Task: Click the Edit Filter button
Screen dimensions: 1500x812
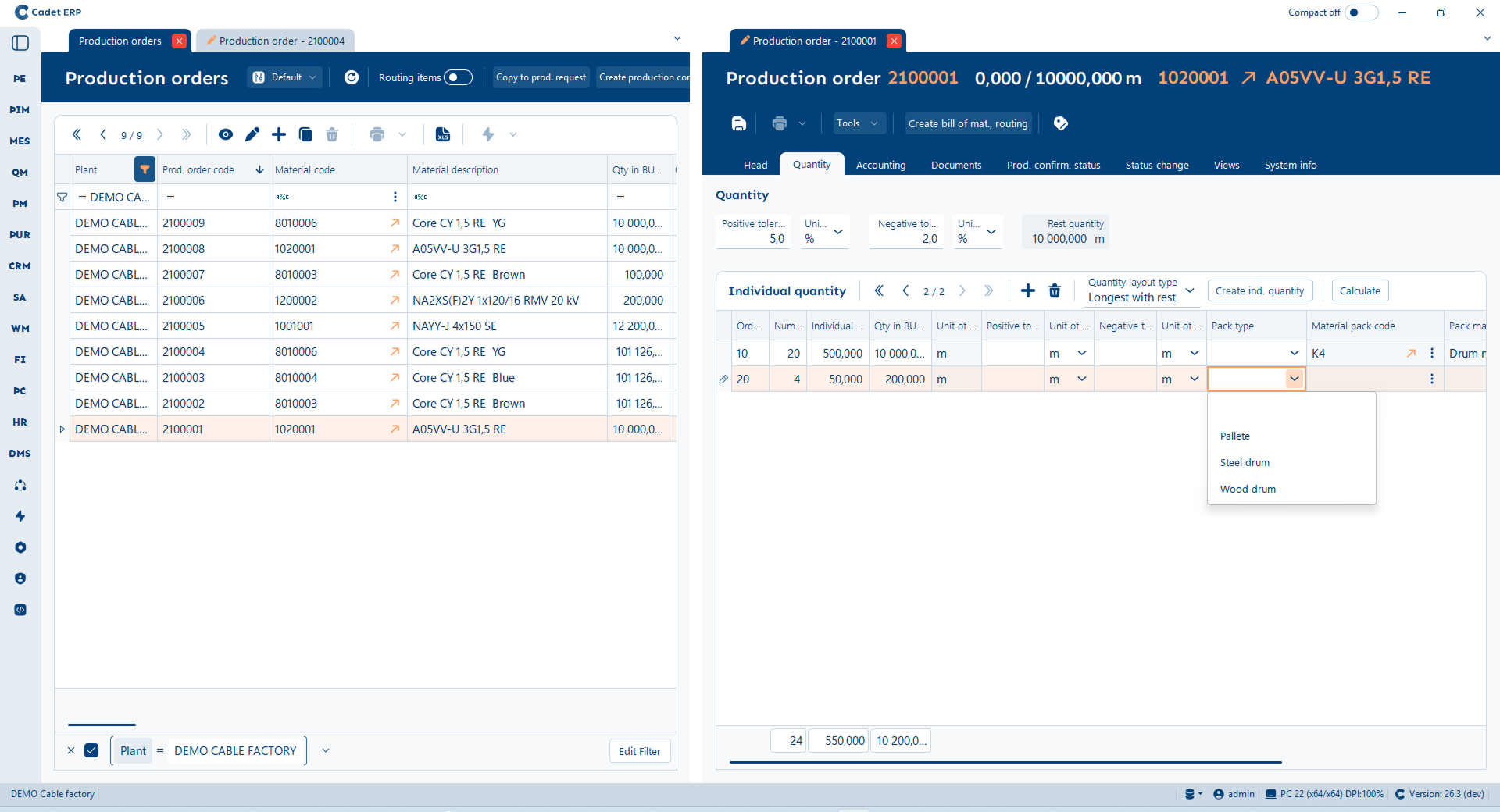Action: (x=639, y=751)
